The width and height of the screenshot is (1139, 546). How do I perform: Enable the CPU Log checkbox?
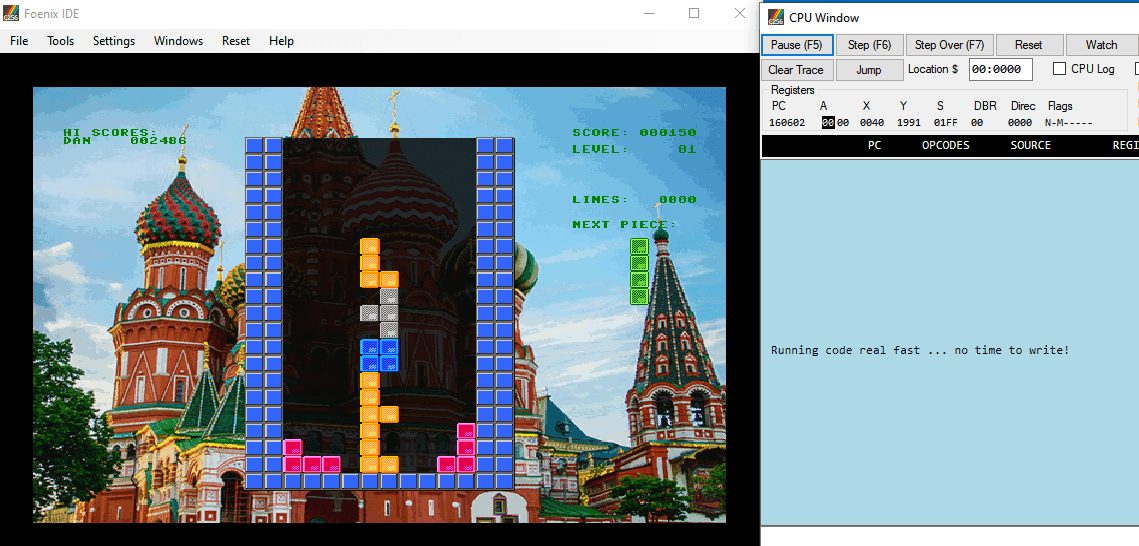click(1060, 69)
